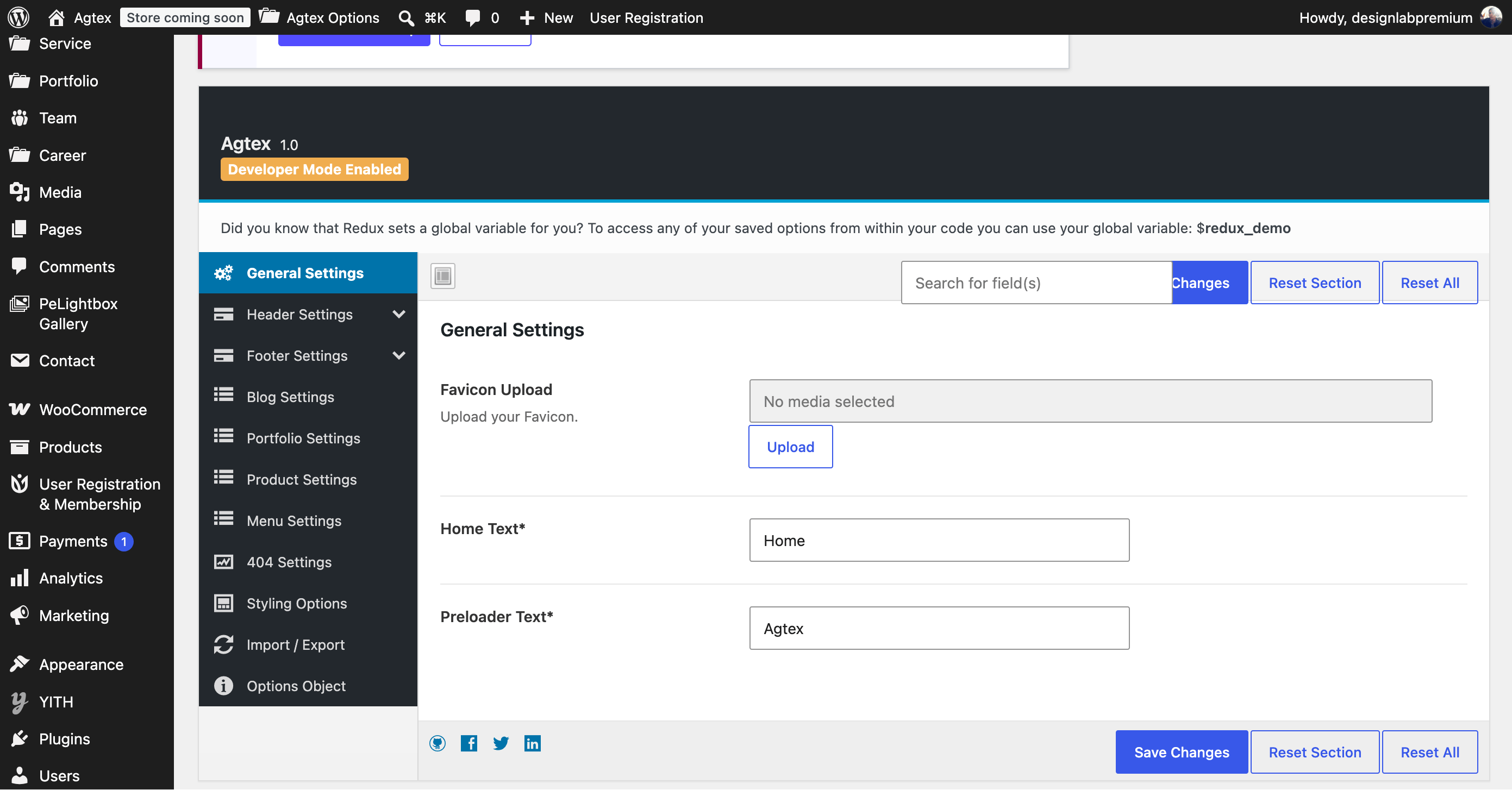Open User Registration in admin bar
The width and height of the screenshot is (1512, 790).
tap(646, 17)
